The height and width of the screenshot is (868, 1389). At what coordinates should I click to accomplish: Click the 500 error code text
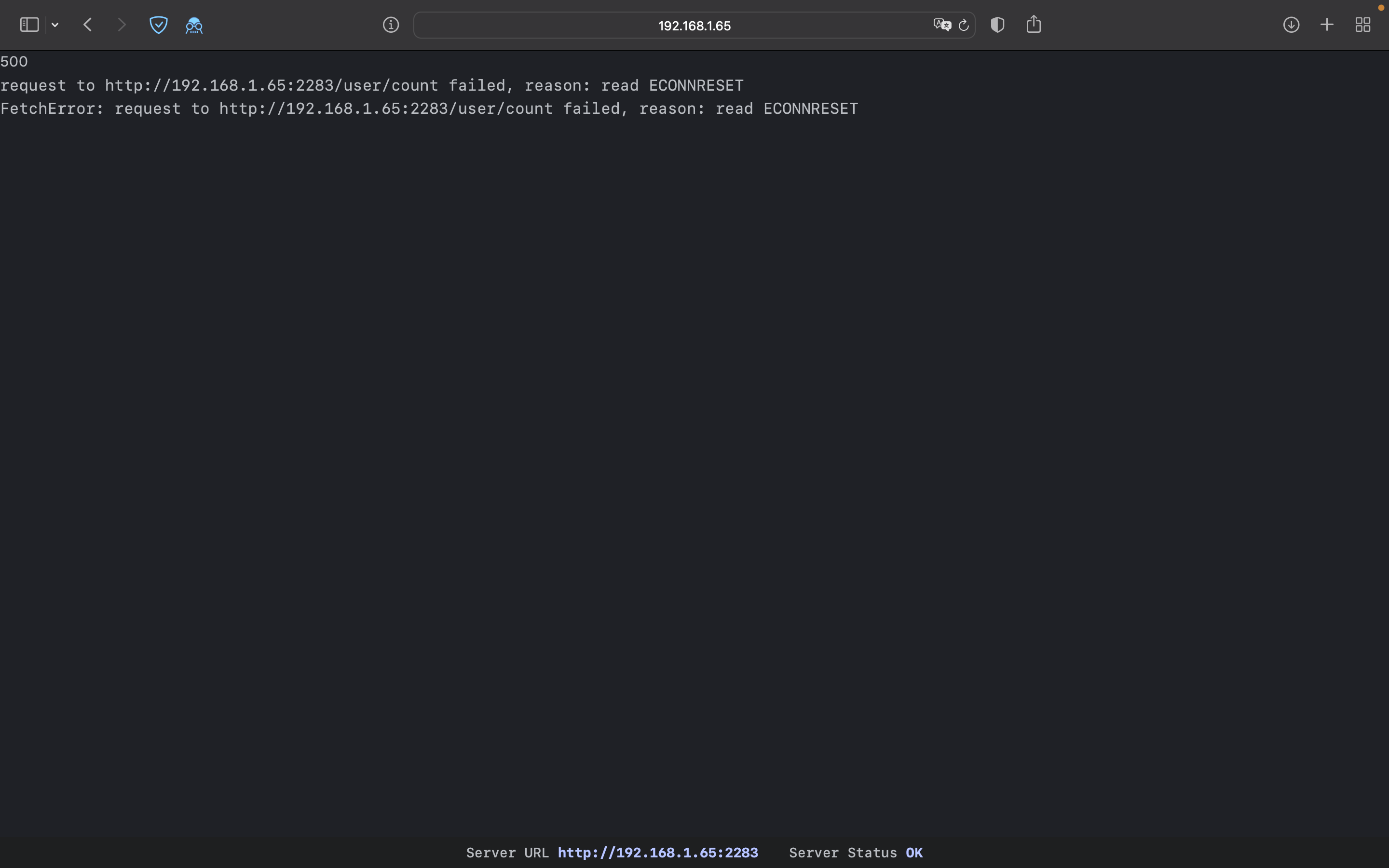click(x=14, y=61)
